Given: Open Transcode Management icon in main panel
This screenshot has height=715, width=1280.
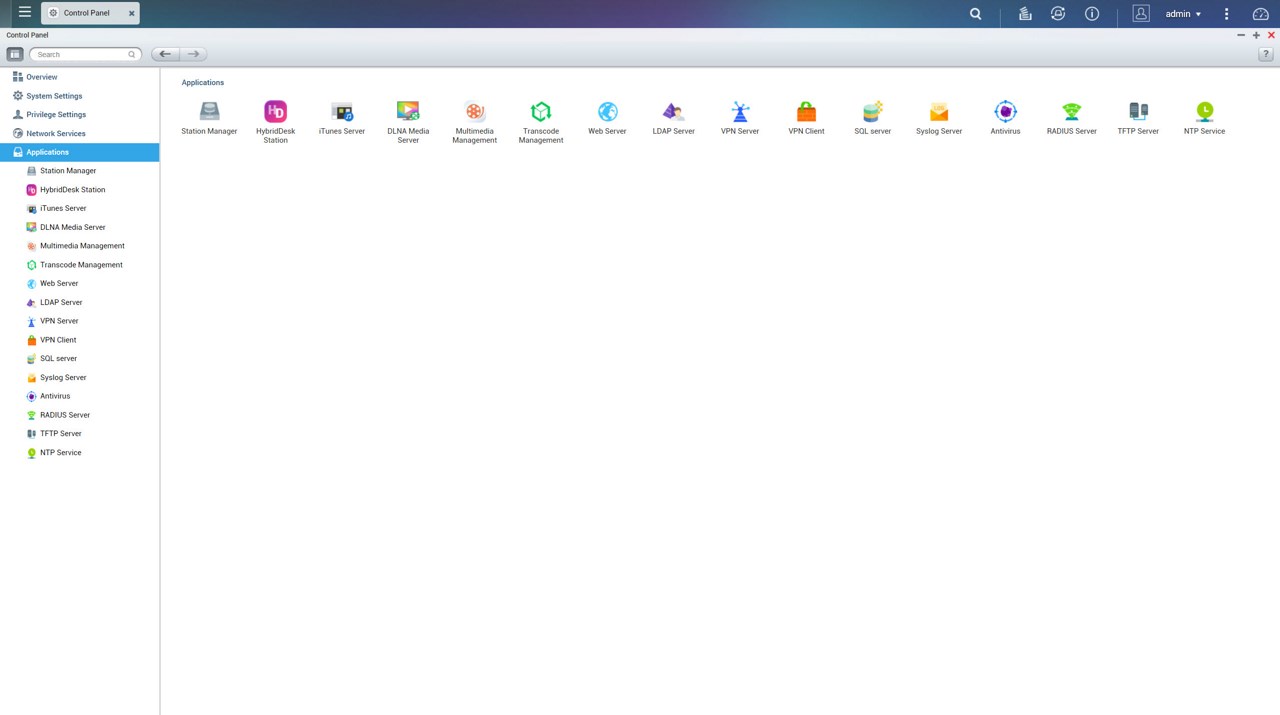Looking at the screenshot, I should [x=541, y=111].
